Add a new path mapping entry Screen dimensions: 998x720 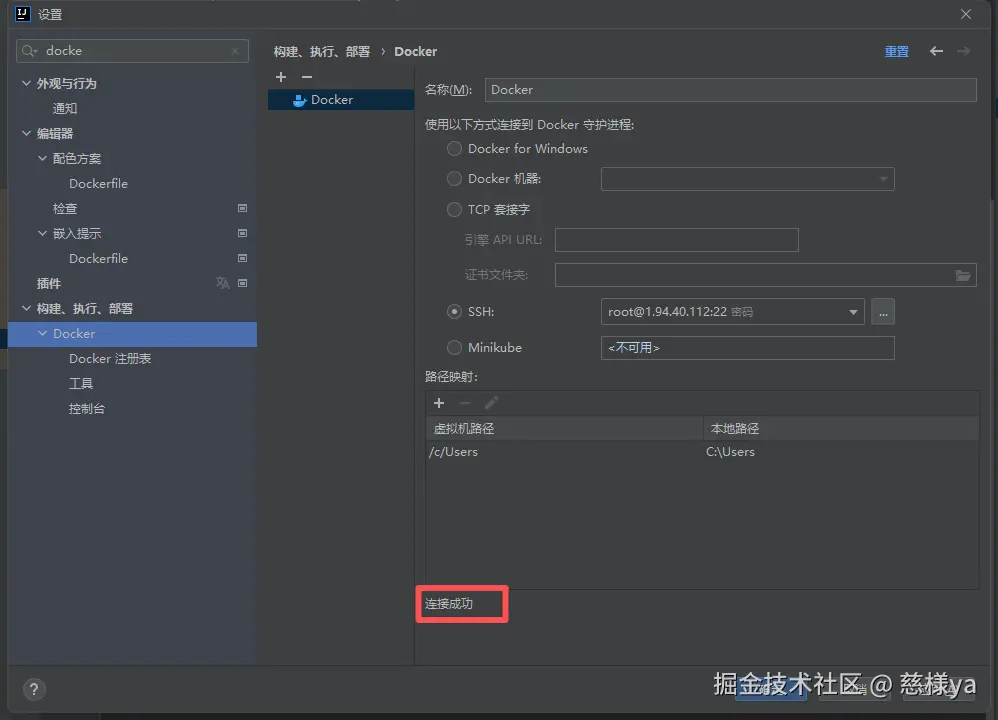(439, 403)
